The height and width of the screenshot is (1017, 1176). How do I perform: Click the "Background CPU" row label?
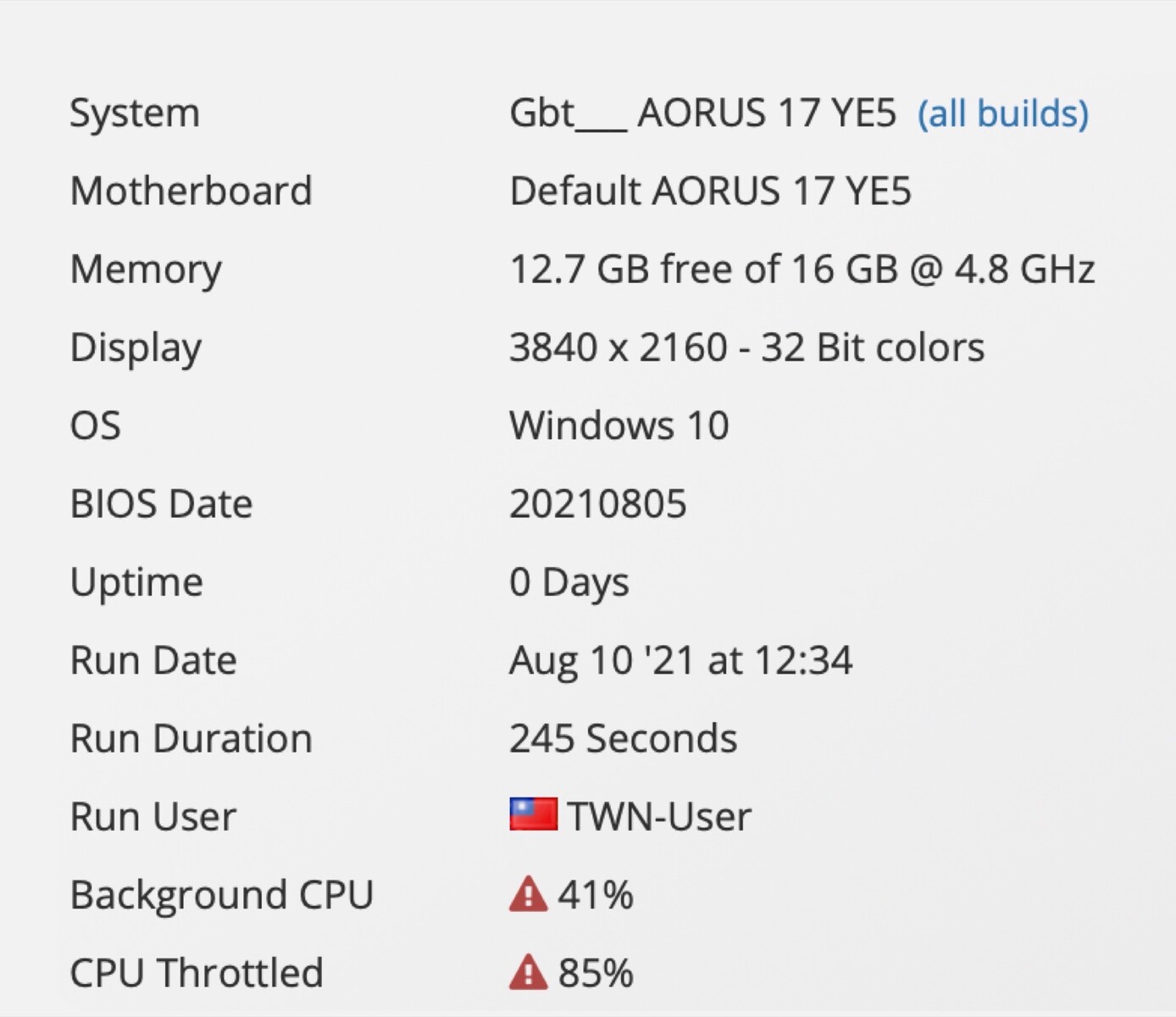[221, 895]
